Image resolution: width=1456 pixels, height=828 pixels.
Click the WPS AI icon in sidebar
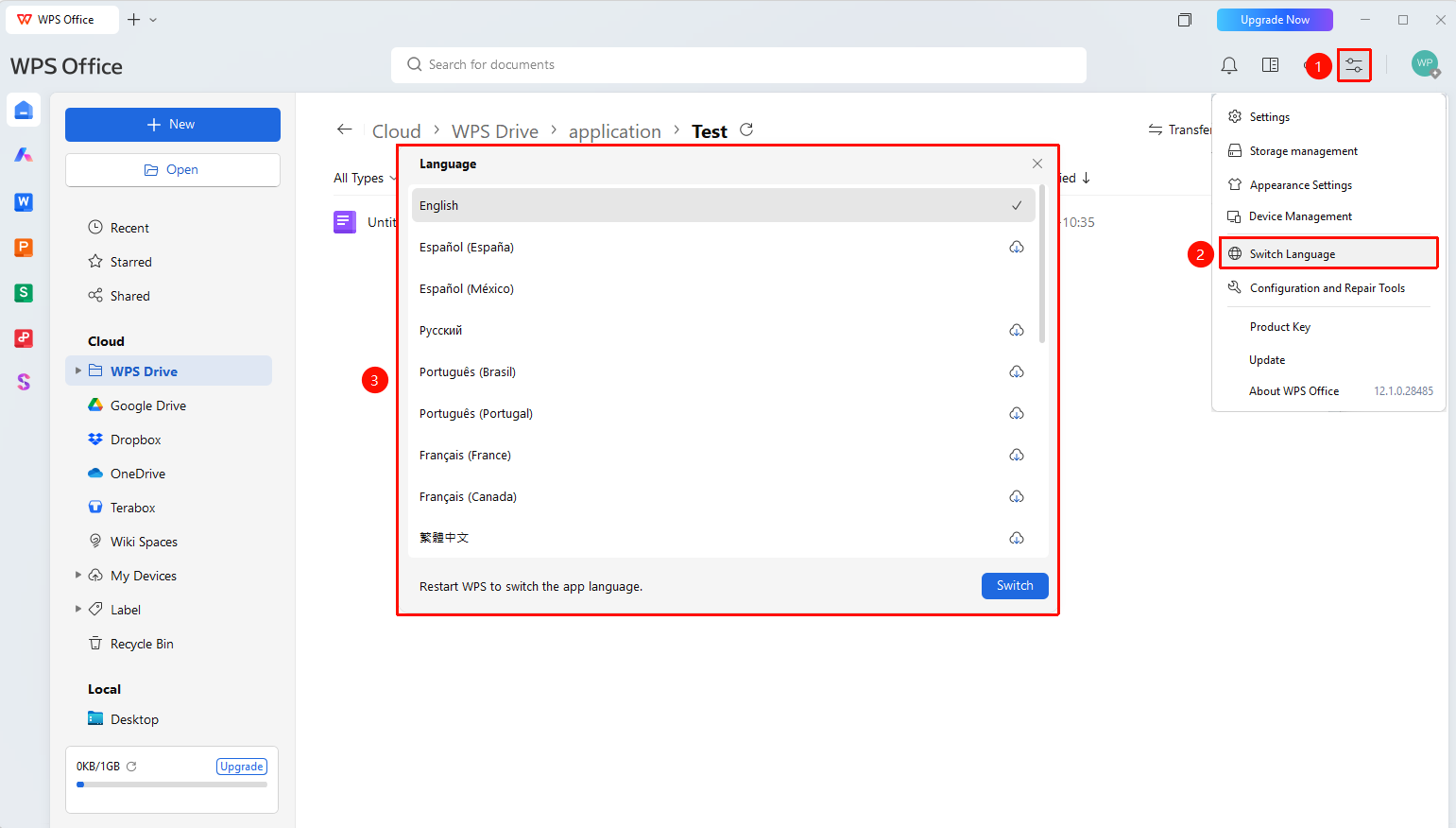pos(24,155)
